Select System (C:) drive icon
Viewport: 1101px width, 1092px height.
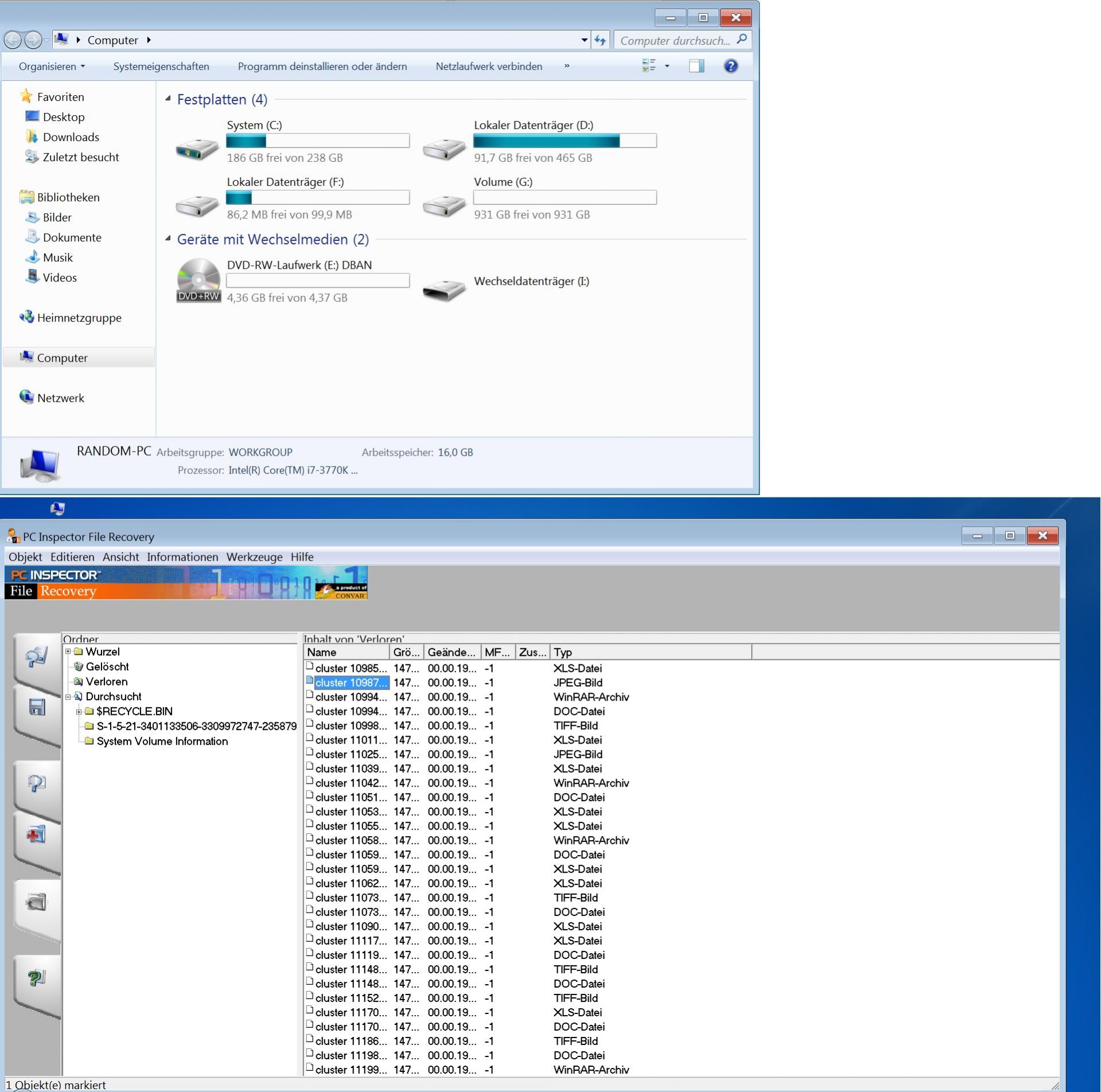pyautogui.click(x=197, y=149)
